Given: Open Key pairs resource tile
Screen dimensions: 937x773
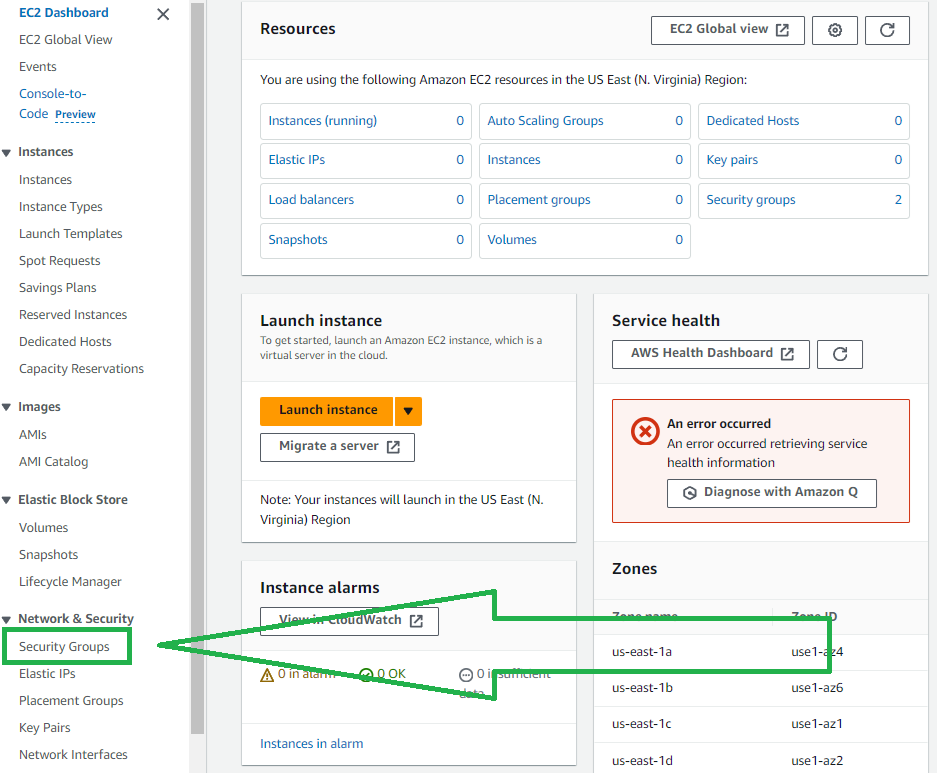Looking at the screenshot, I should 804,161.
